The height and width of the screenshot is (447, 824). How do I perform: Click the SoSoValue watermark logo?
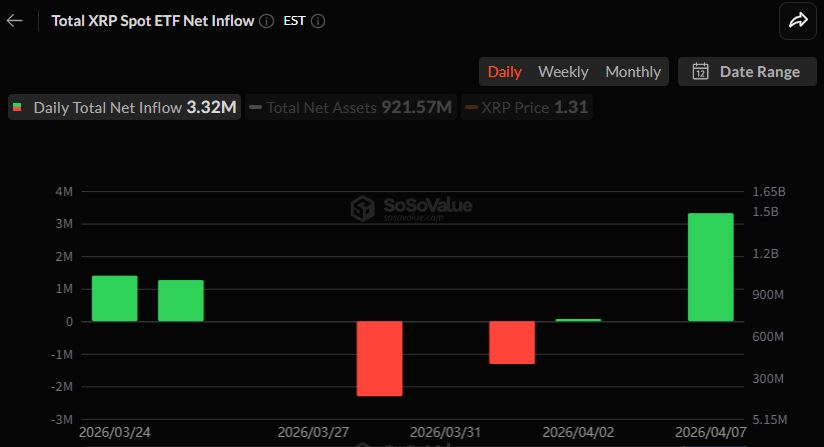pyautogui.click(x=363, y=208)
